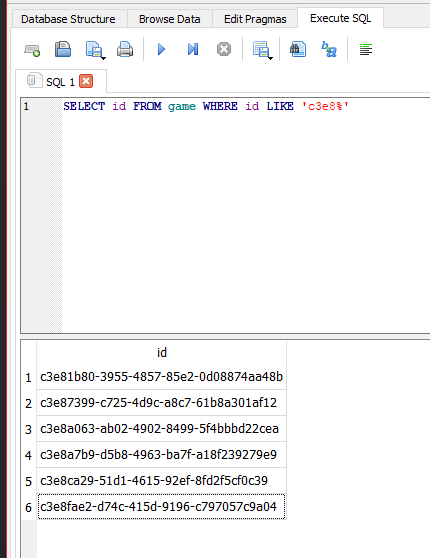
Task: Open a new SQL tab icon
Action: [32, 50]
